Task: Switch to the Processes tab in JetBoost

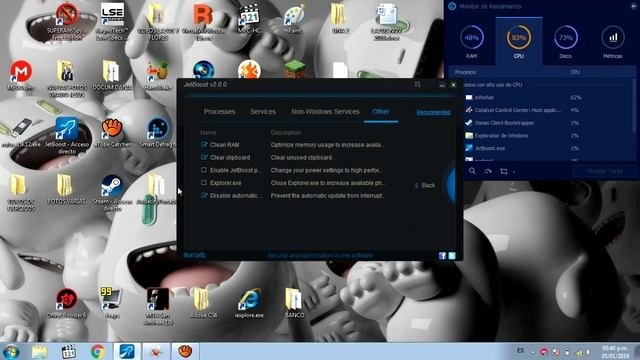Action: [220, 111]
